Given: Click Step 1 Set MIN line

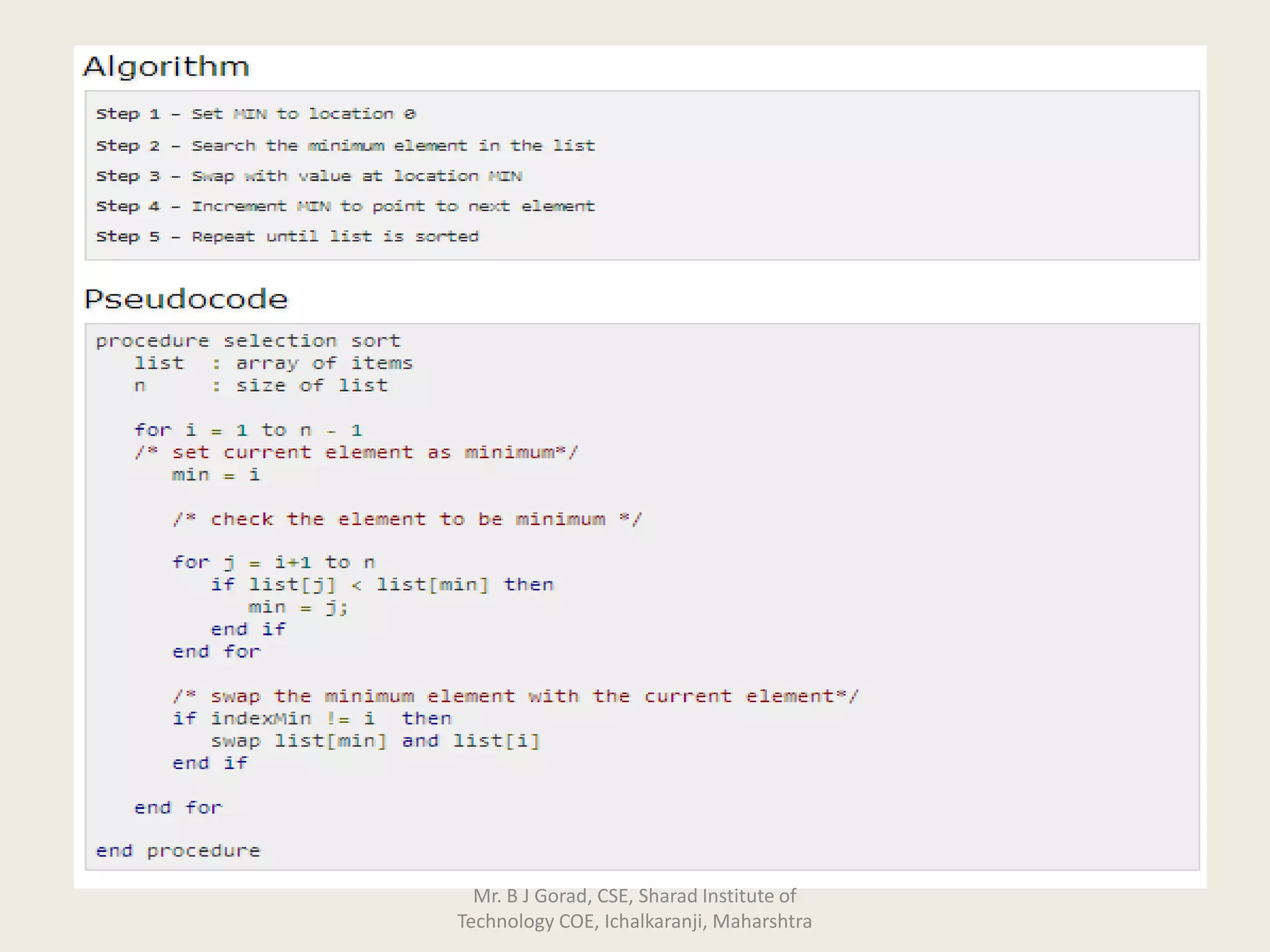Looking at the screenshot, I should (x=255, y=114).
